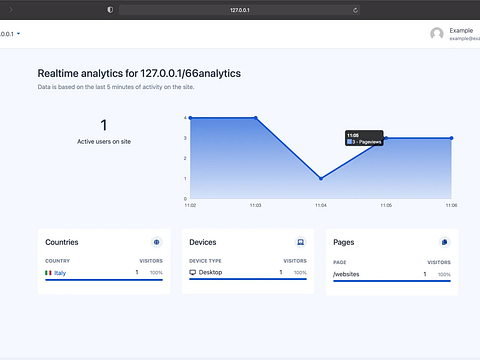Click the chart point at 11:03
Image resolution: width=480 pixels, height=360 pixels.
click(256, 118)
